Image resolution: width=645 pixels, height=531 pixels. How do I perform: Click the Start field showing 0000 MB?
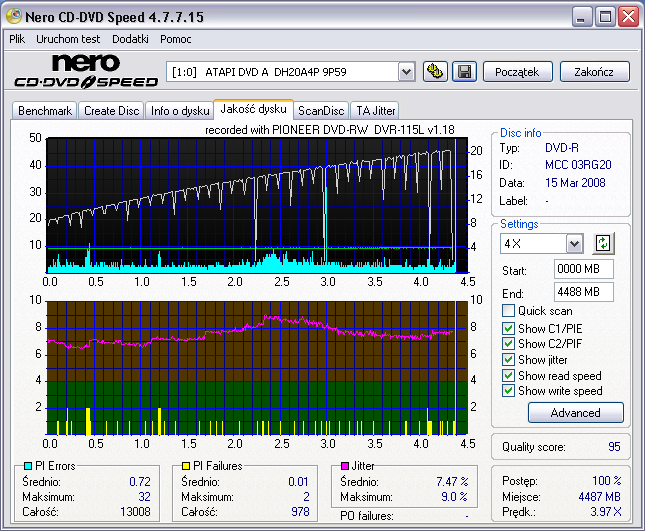click(x=583, y=269)
